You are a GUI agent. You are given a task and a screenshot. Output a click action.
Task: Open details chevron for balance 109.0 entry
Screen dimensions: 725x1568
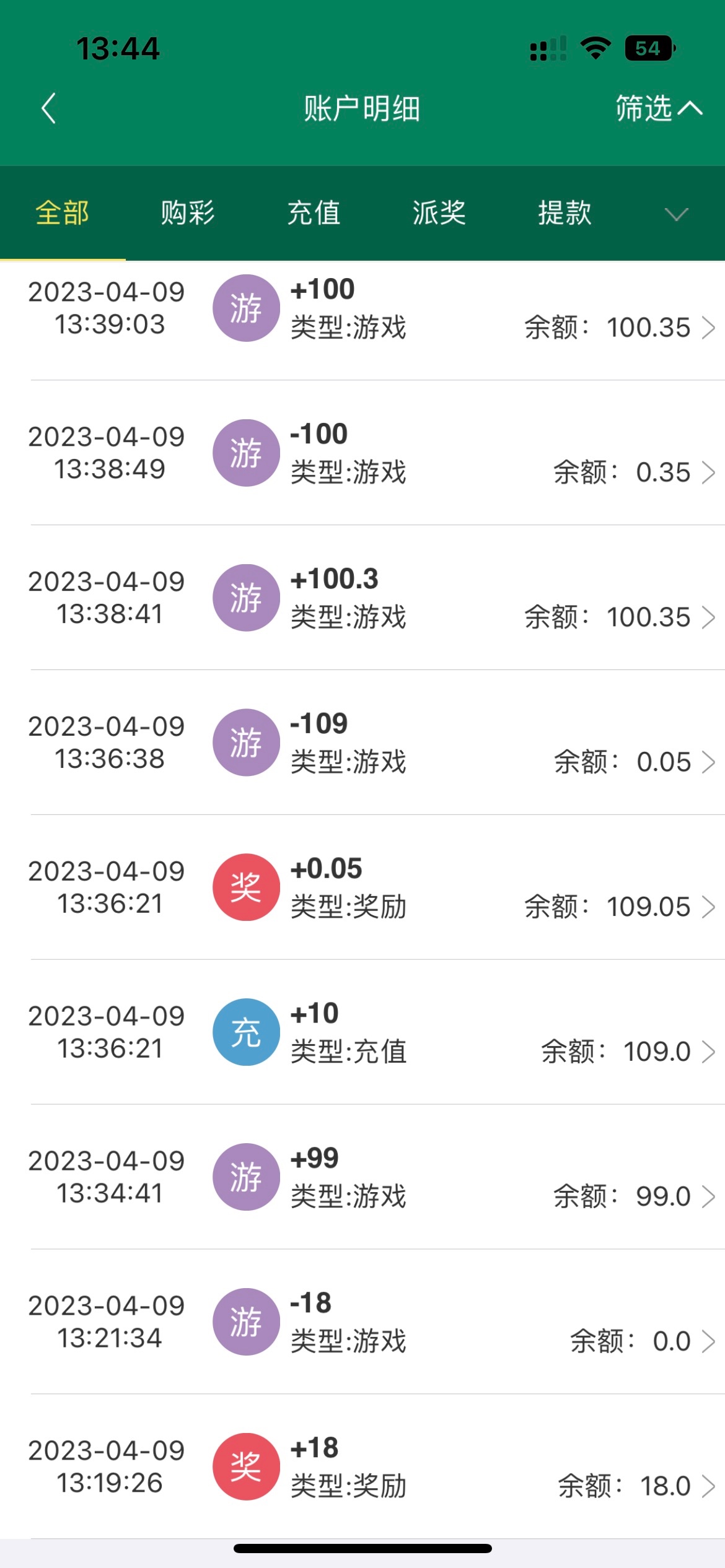click(x=708, y=1052)
